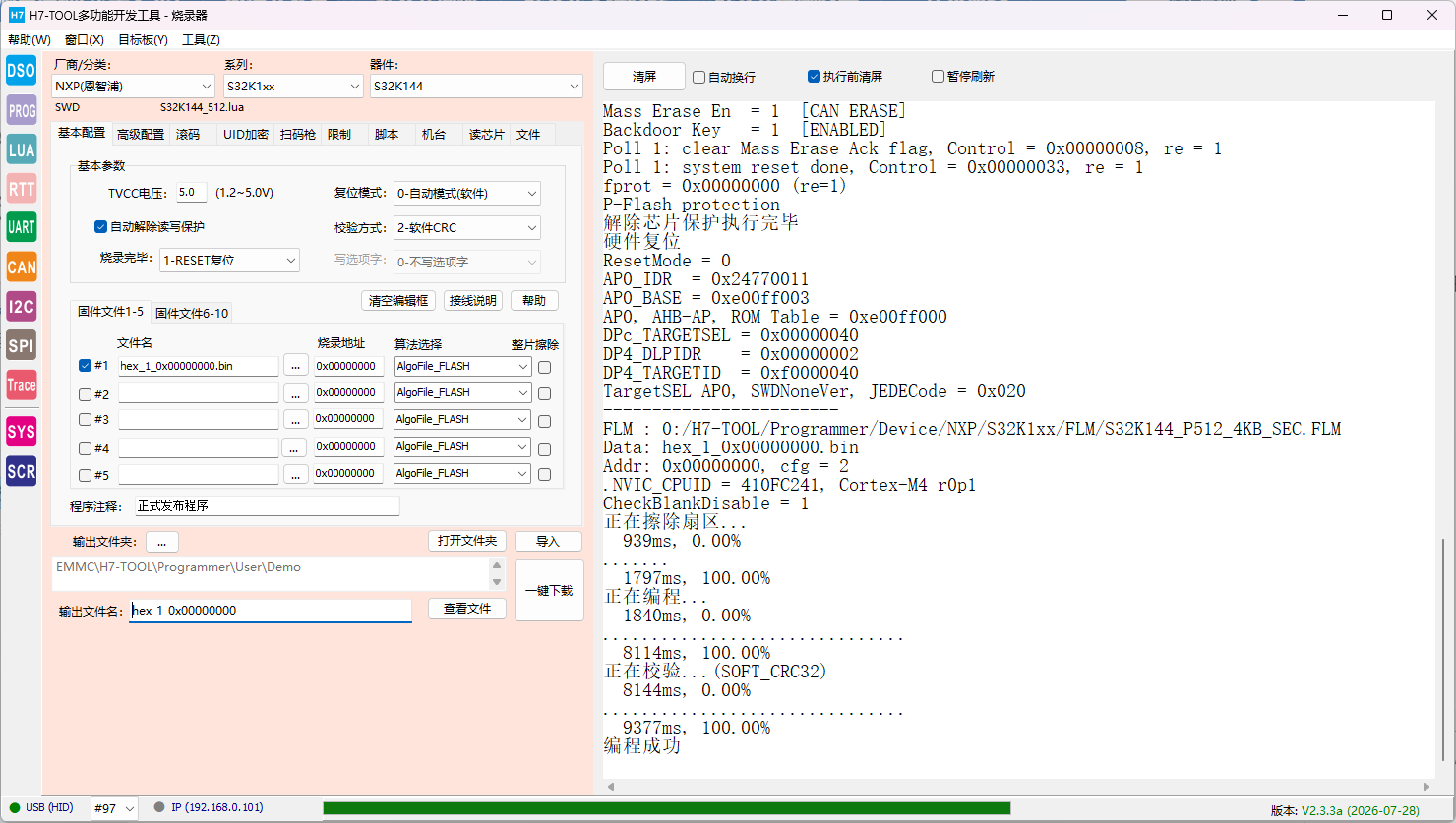Open the #97 dropdown in status bar
Screen dimensions: 1456x823
(x=114, y=808)
